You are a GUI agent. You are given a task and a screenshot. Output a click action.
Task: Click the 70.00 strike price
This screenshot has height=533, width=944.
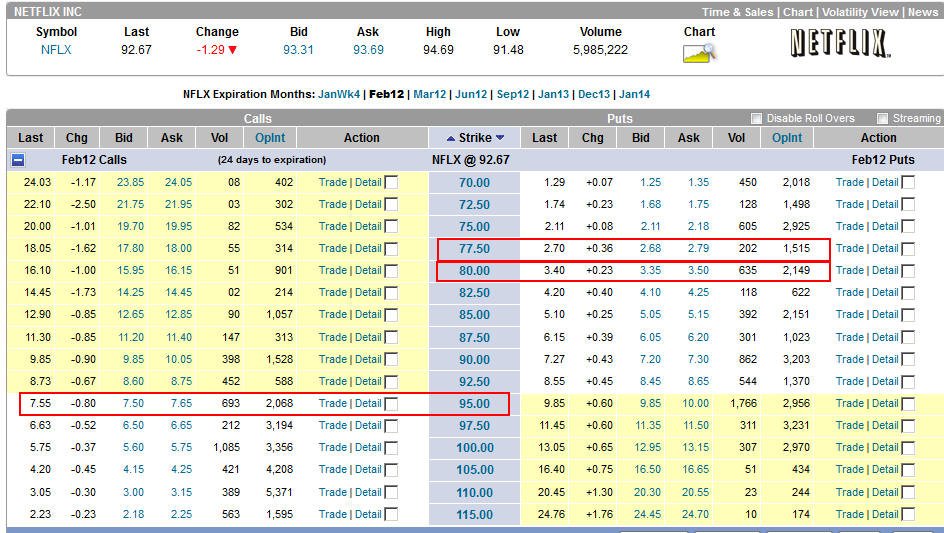point(474,182)
